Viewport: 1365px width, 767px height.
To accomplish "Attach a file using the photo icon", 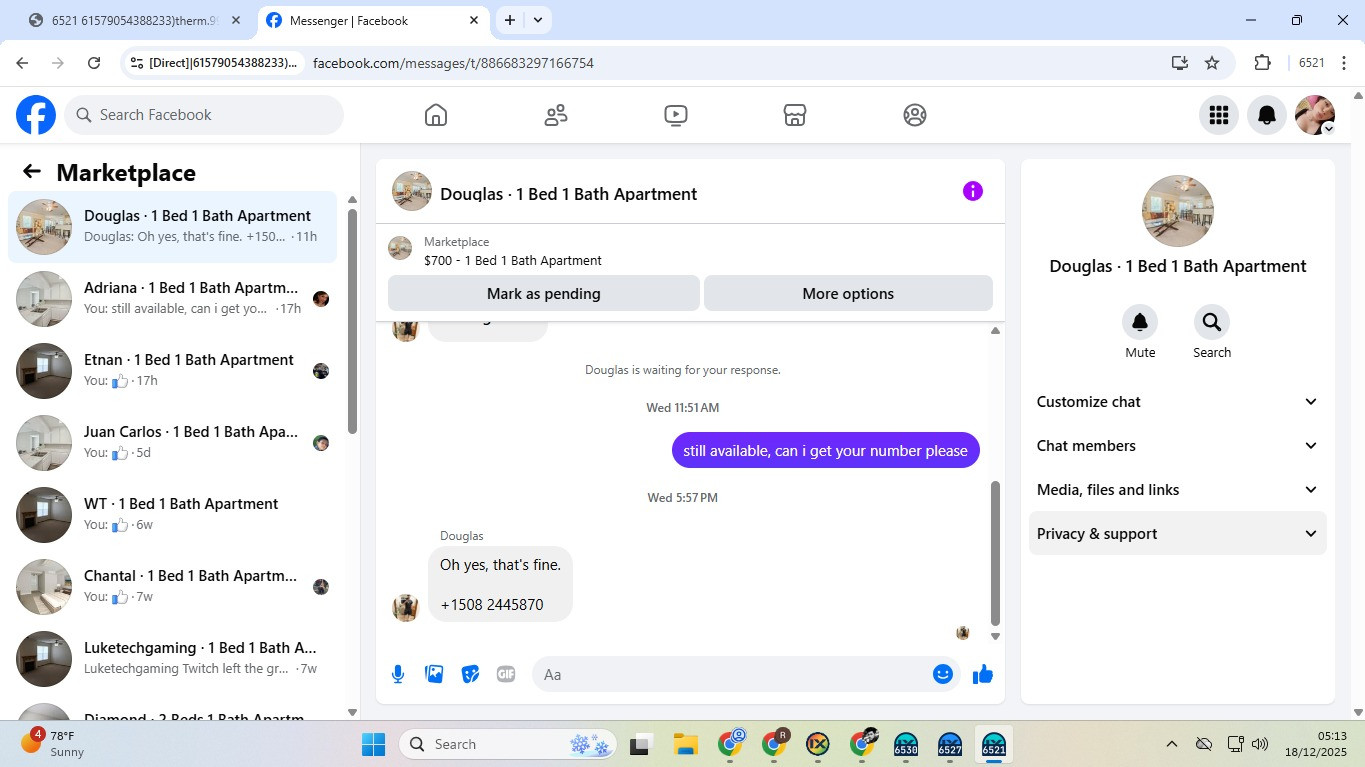I will pos(434,674).
